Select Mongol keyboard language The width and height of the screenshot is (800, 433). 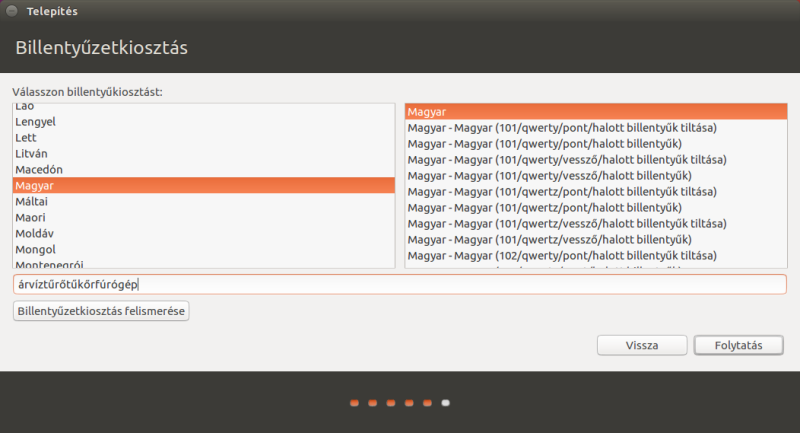point(35,249)
